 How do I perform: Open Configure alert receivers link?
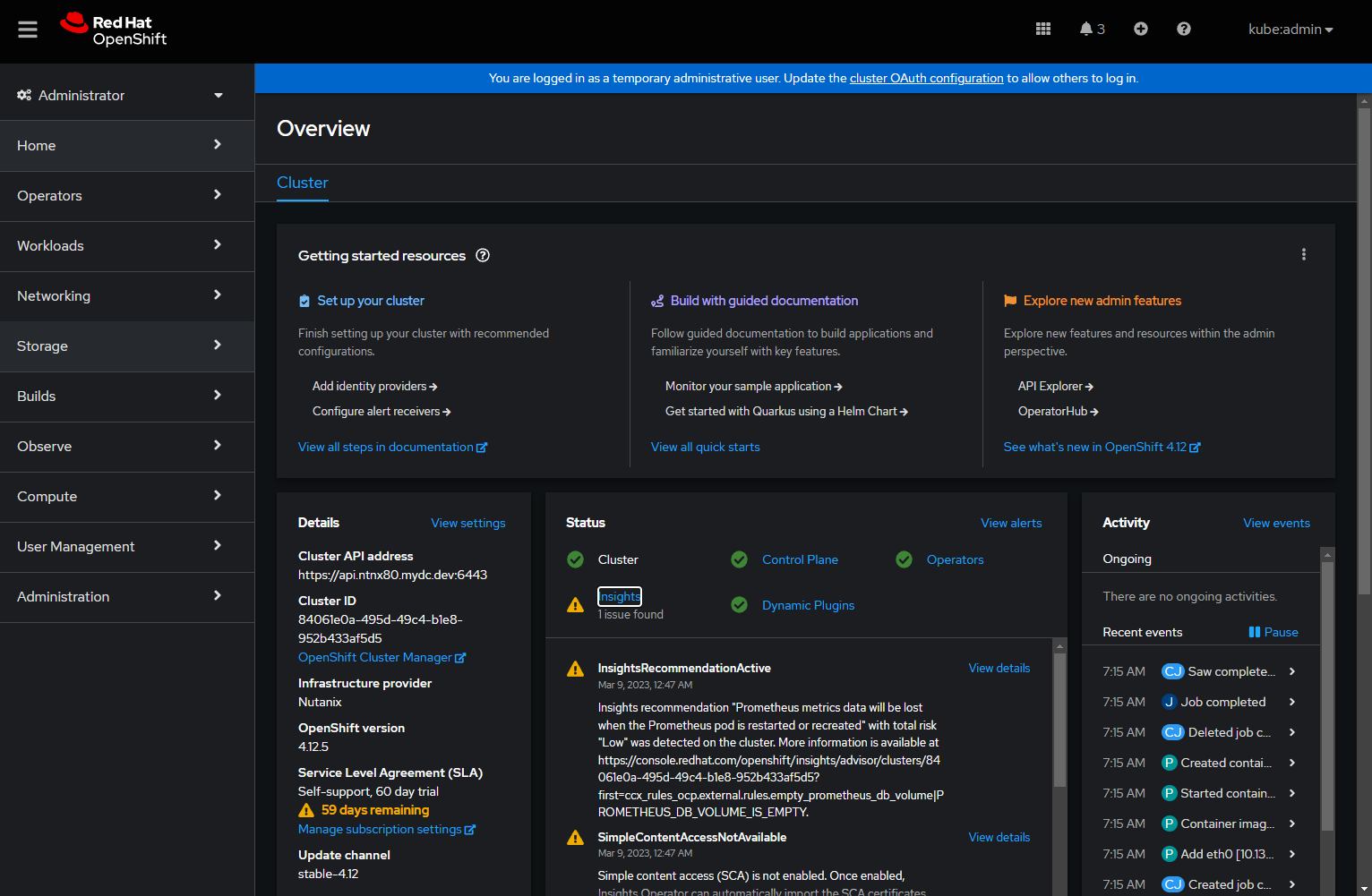382,412
